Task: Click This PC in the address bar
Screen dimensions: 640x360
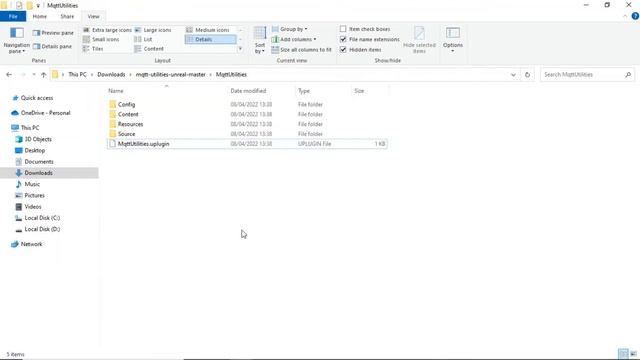Action: pos(77,75)
